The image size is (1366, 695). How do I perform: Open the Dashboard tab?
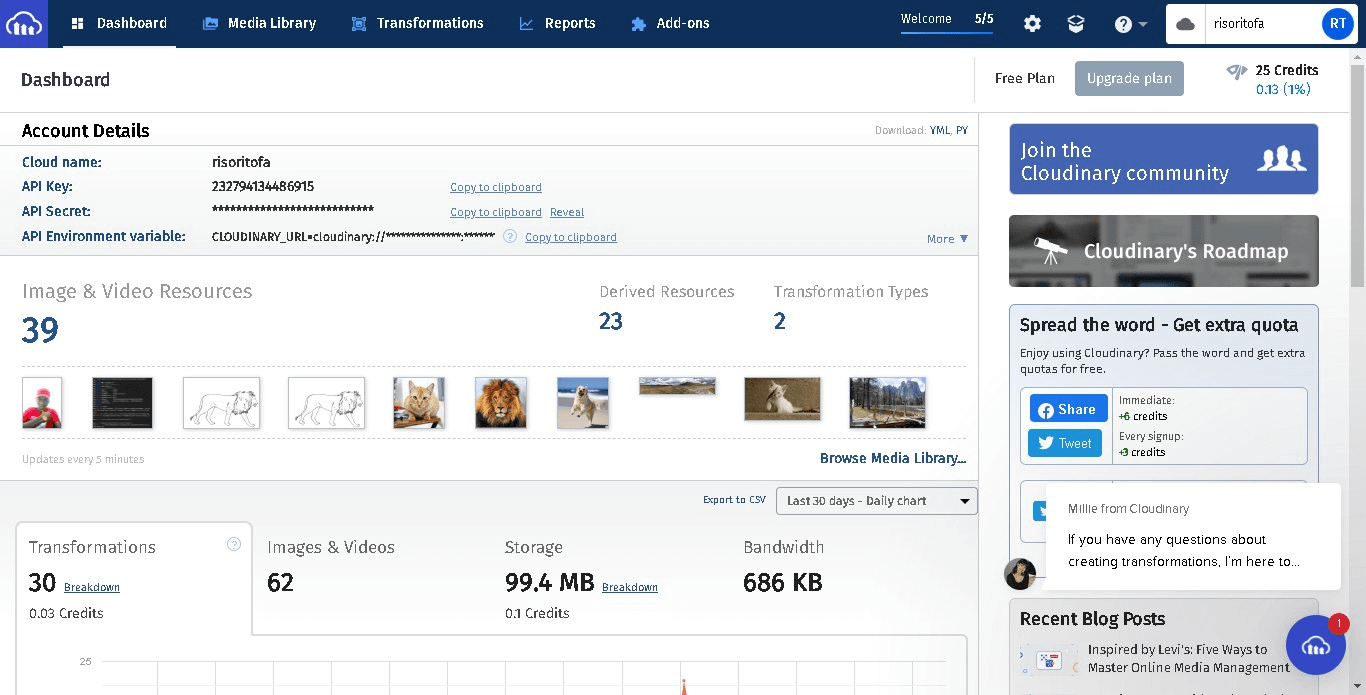[119, 23]
